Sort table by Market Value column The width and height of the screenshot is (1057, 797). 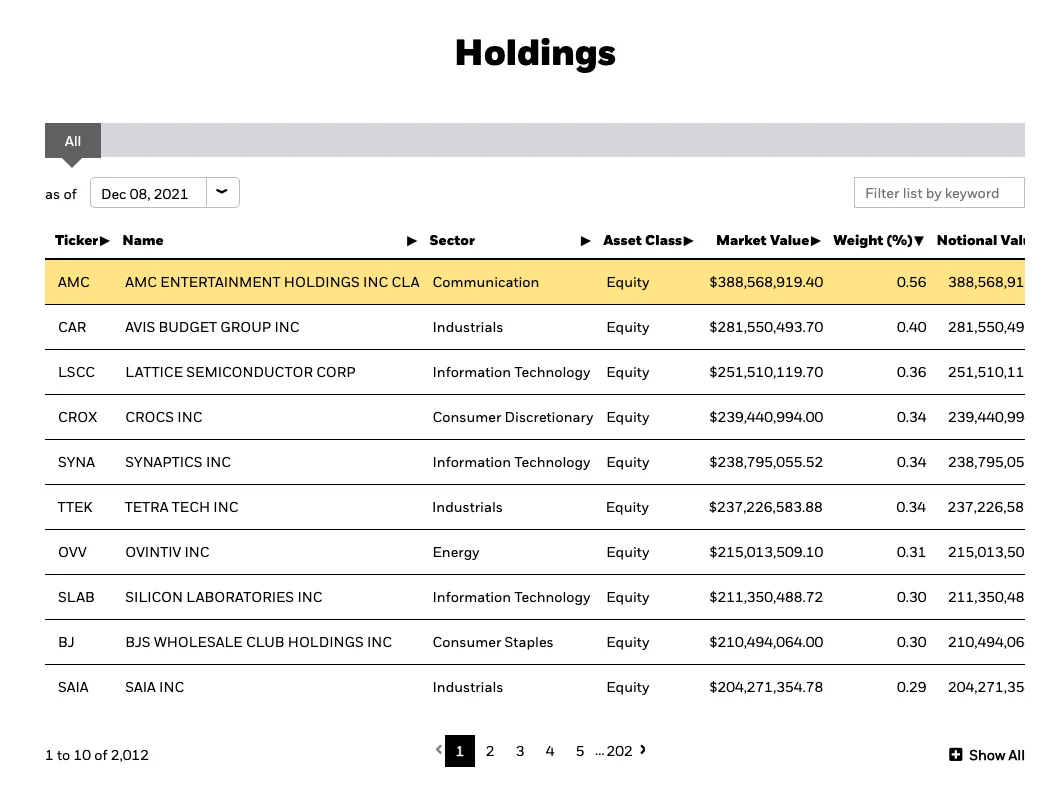pos(768,241)
